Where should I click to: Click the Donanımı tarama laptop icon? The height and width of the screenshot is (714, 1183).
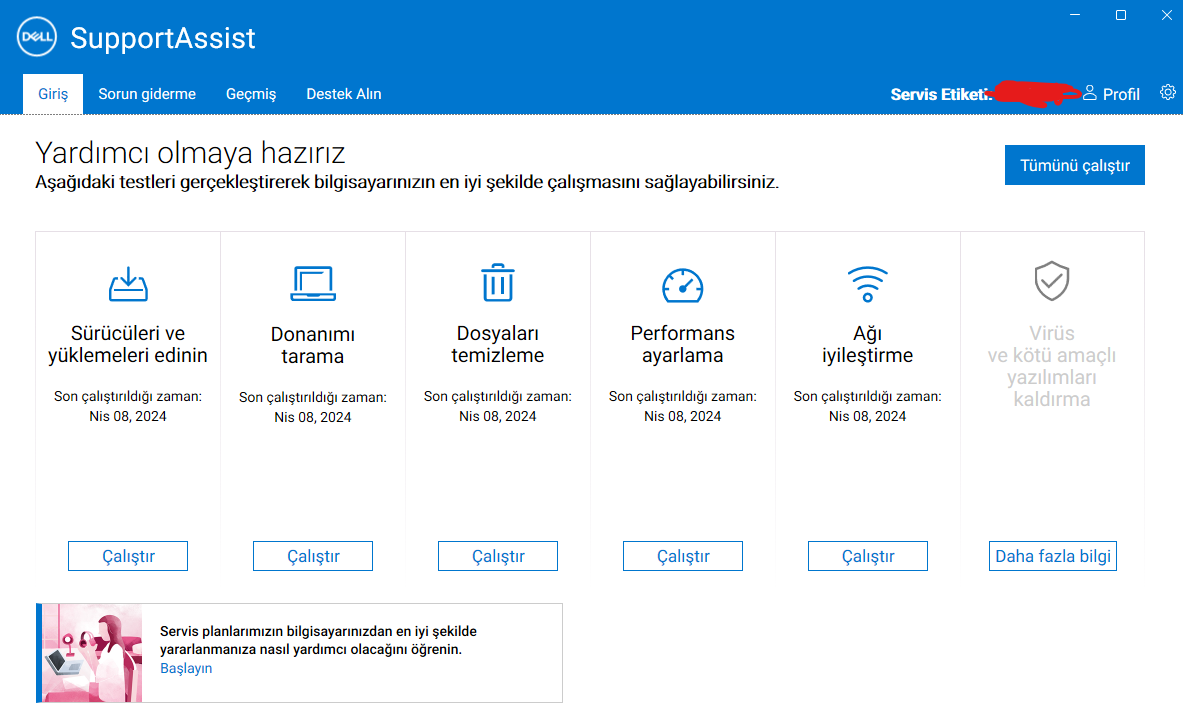(x=312, y=283)
